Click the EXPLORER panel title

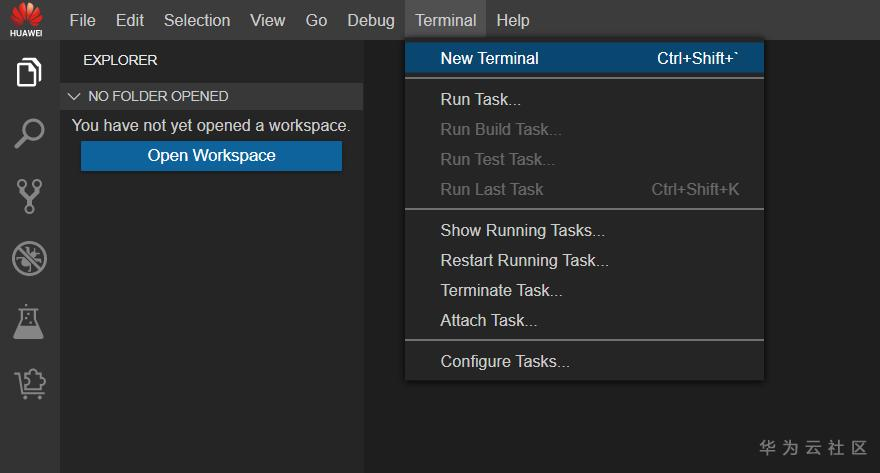(x=120, y=60)
